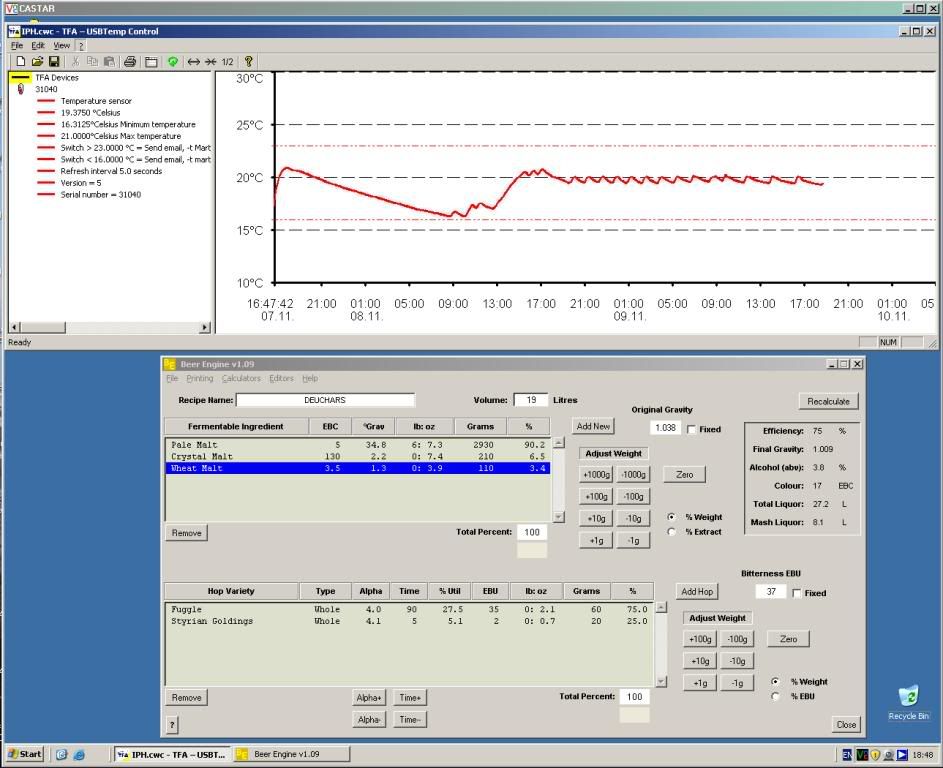Click the Time- button

pos(410,720)
